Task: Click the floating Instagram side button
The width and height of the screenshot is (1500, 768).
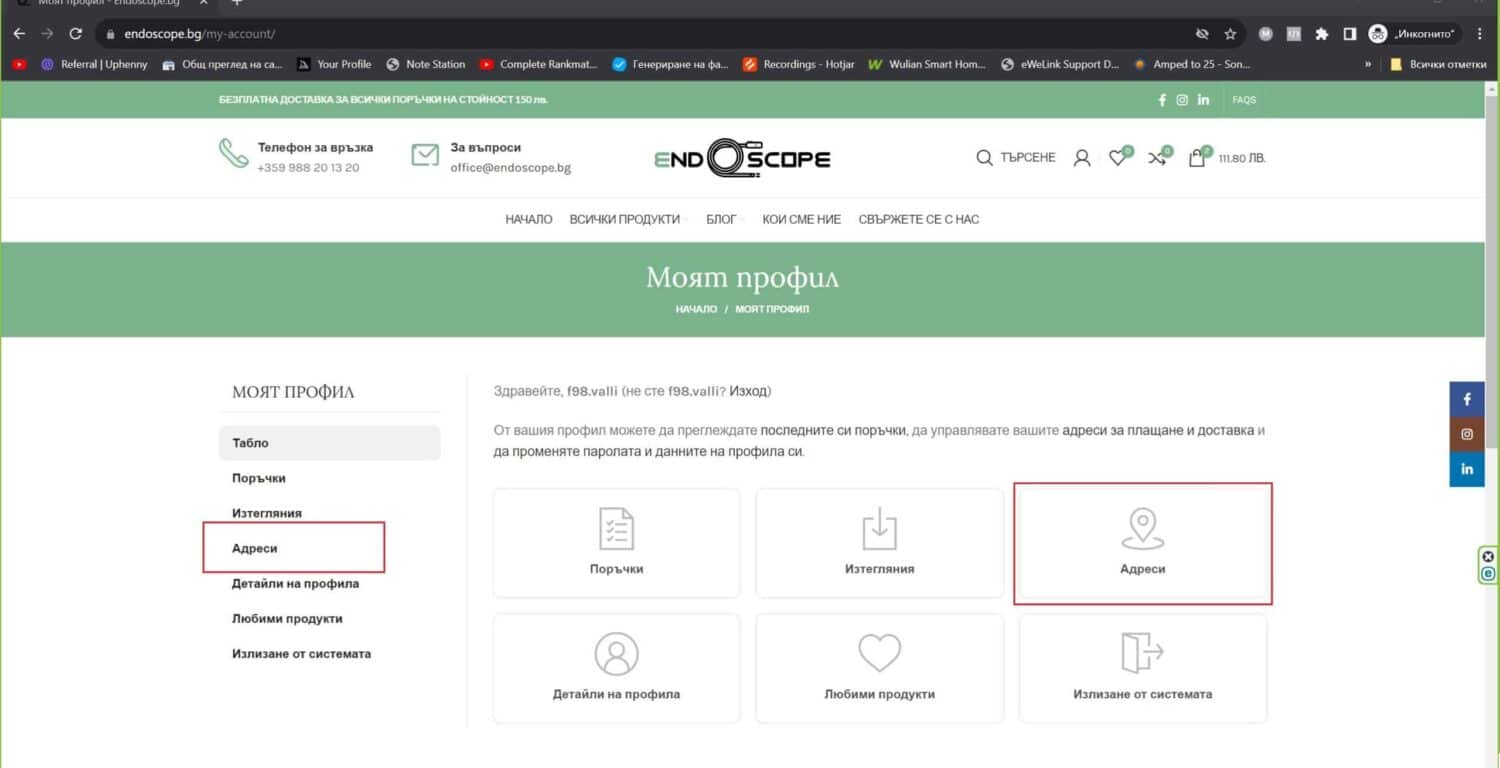Action: [1467, 434]
